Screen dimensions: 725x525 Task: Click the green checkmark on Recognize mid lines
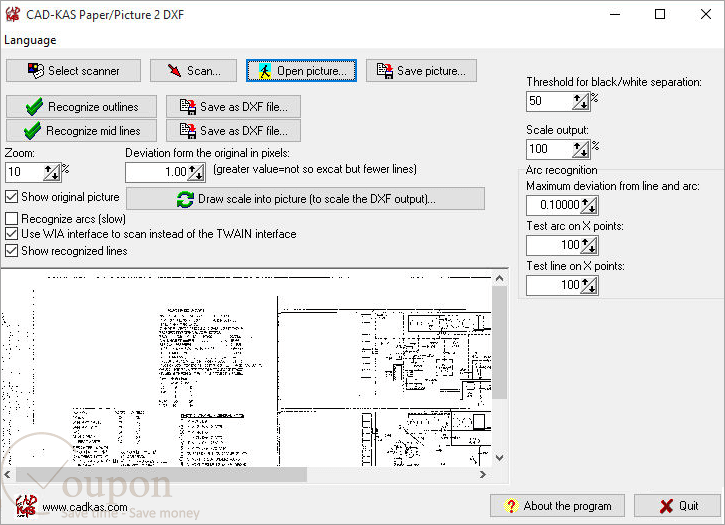click(32, 131)
